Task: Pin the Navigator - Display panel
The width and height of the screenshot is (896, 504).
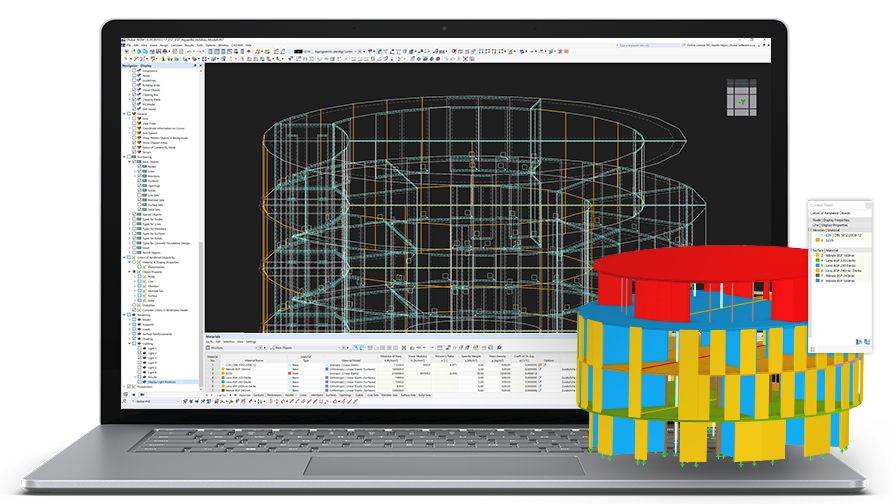Action: [195, 65]
